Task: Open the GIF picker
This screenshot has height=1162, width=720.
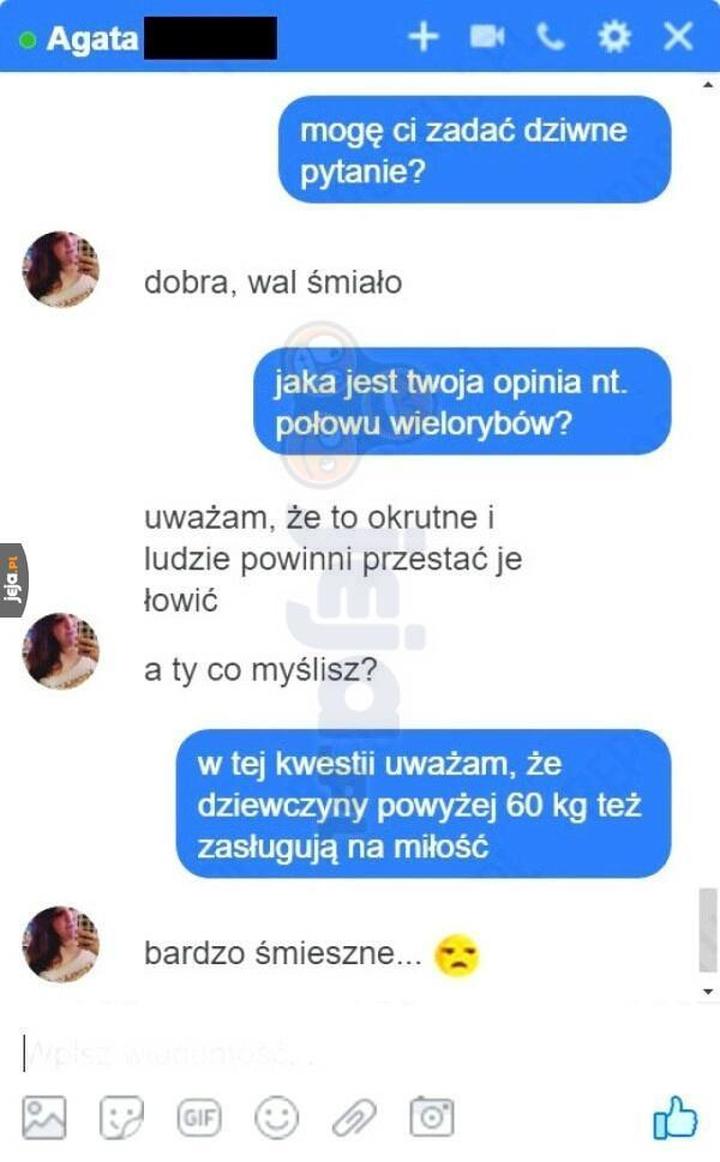Action: 199,1117
